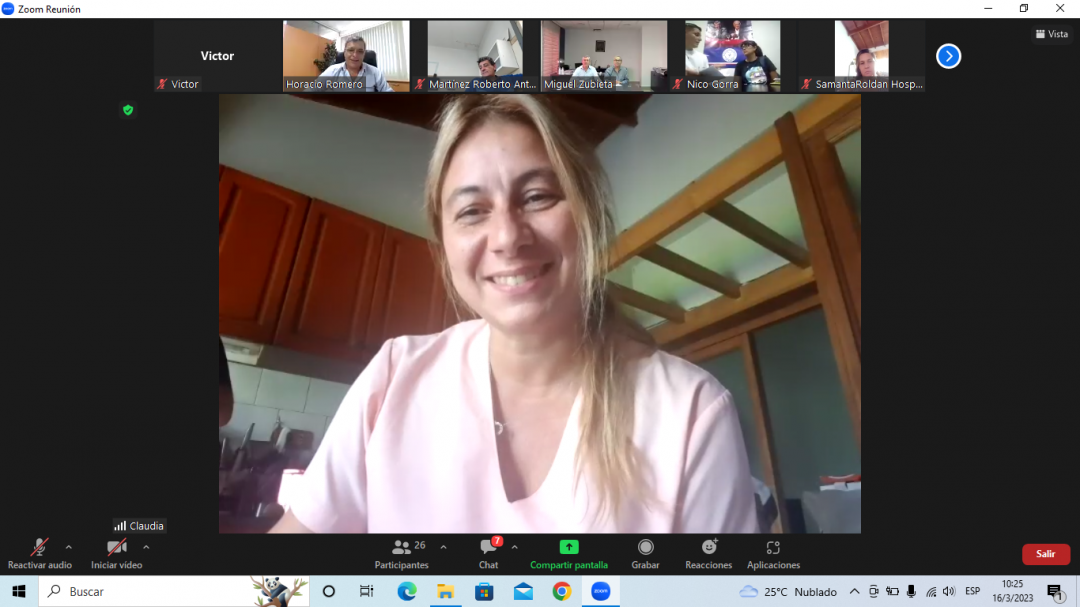Show hidden system tray icons
Viewport: 1080px width, 607px height.
(854, 591)
